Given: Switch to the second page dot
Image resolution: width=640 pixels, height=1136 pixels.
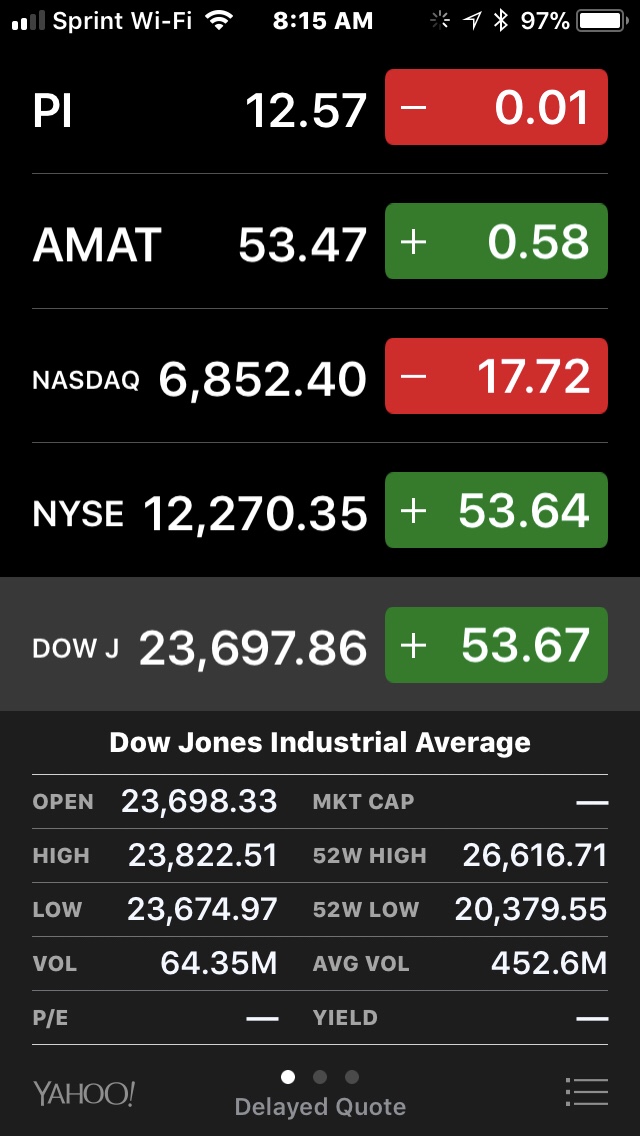Looking at the screenshot, I should (320, 1077).
